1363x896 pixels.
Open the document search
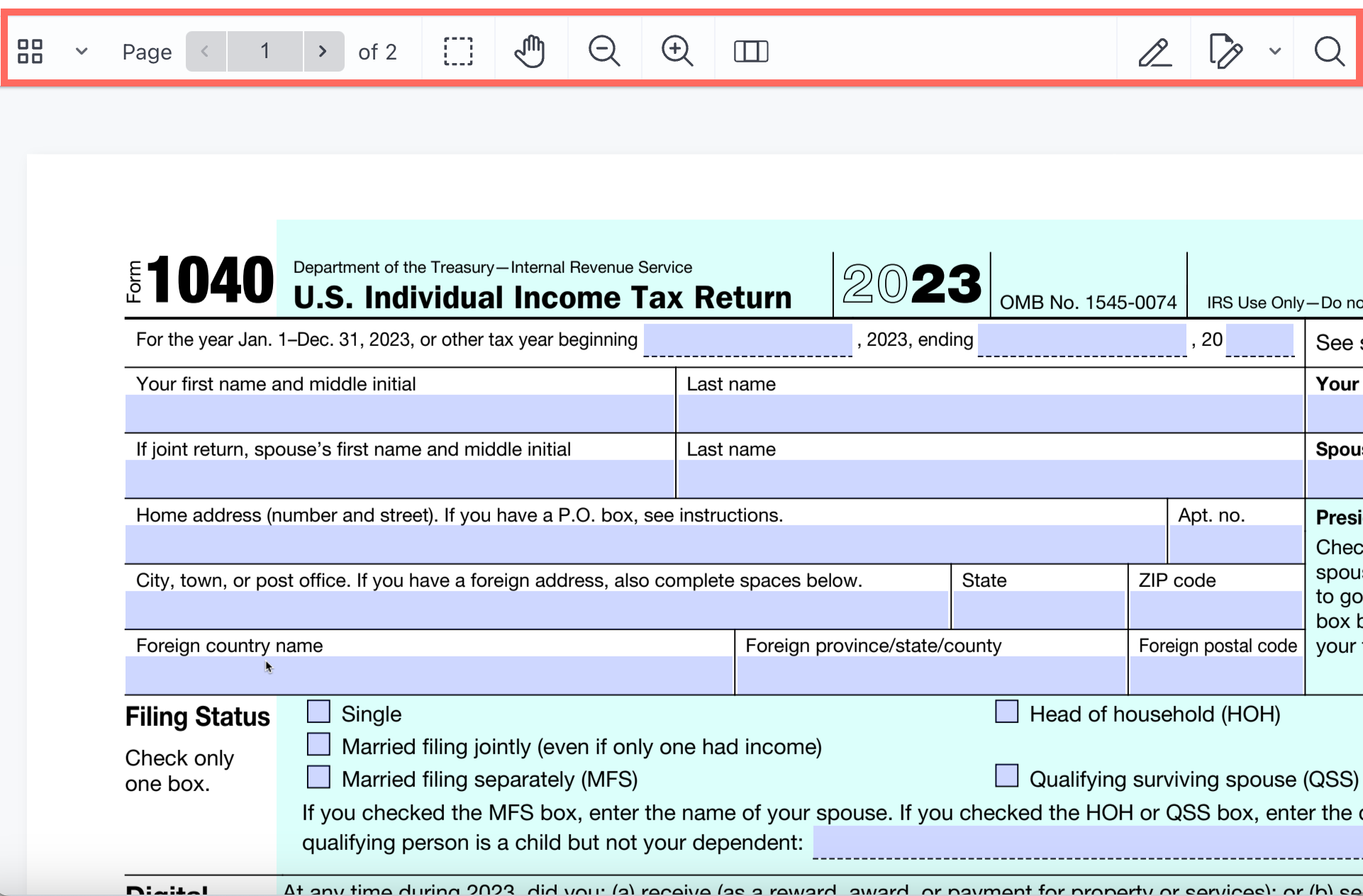click(x=1329, y=51)
